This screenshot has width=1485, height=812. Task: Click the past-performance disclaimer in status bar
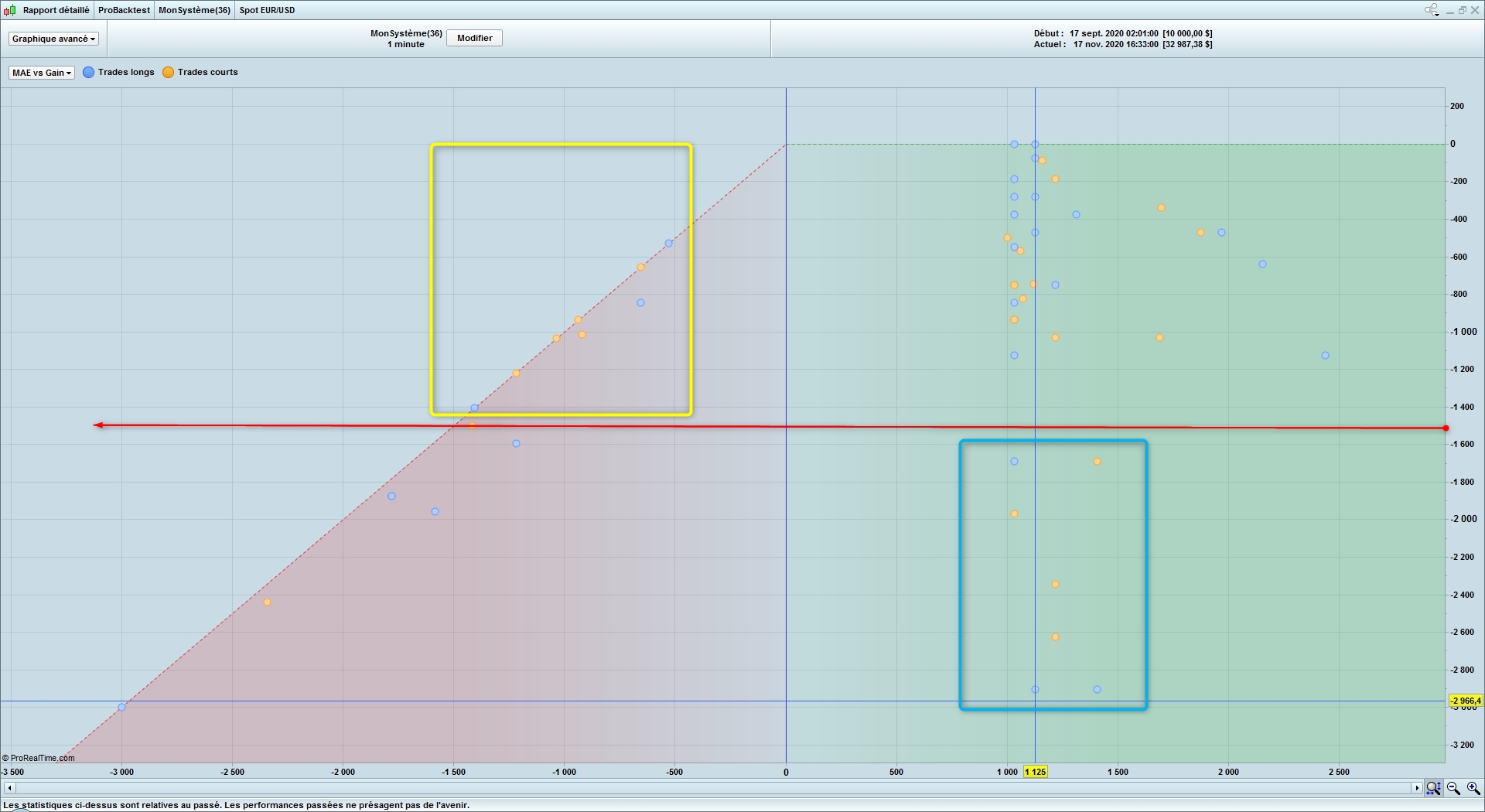tap(236, 805)
